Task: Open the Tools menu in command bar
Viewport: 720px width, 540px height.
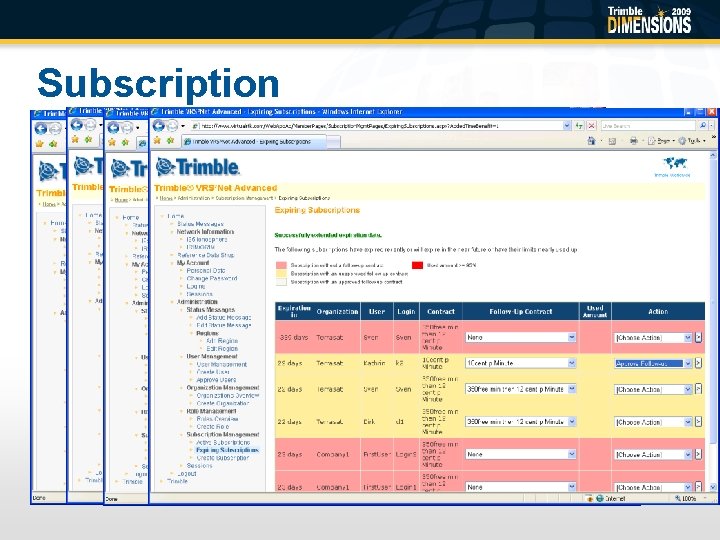Action: (691, 141)
